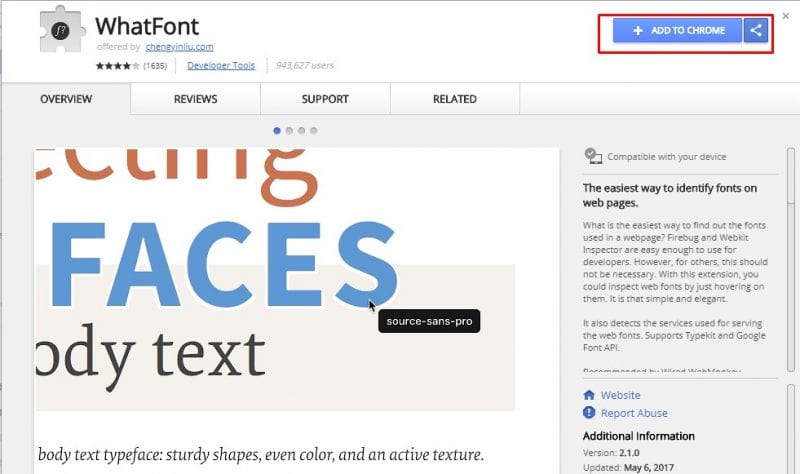
Task: Select the first carousel dot
Action: point(277,130)
